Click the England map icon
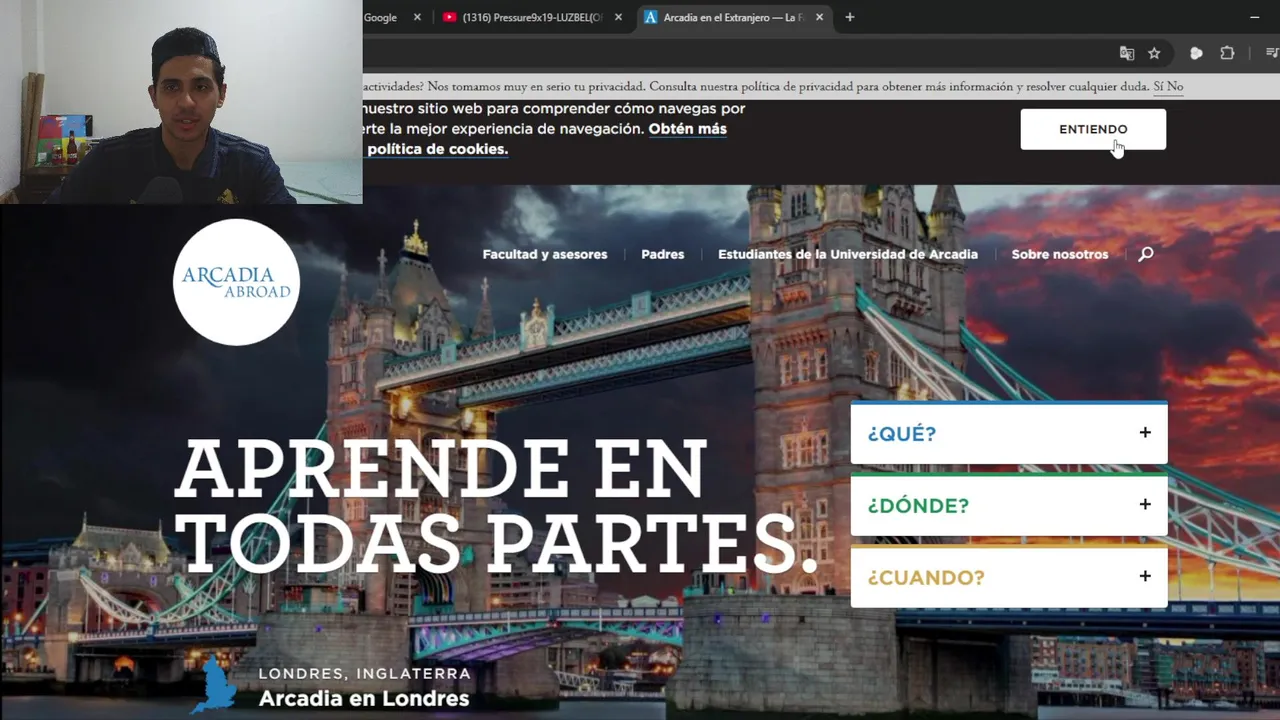The width and height of the screenshot is (1280, 720). click(x=214, y=685)
